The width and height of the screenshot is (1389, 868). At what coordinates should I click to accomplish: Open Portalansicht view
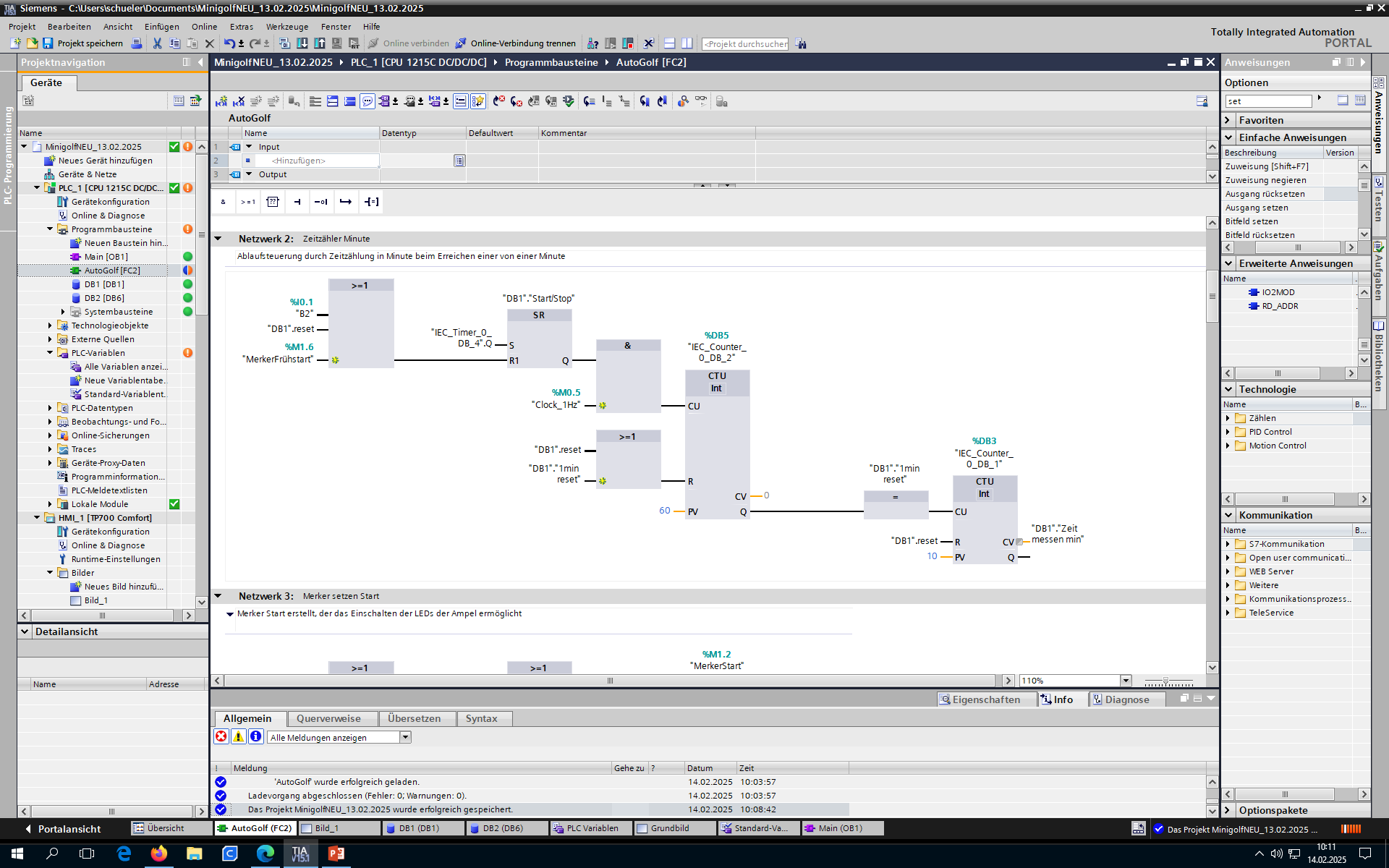61,829
